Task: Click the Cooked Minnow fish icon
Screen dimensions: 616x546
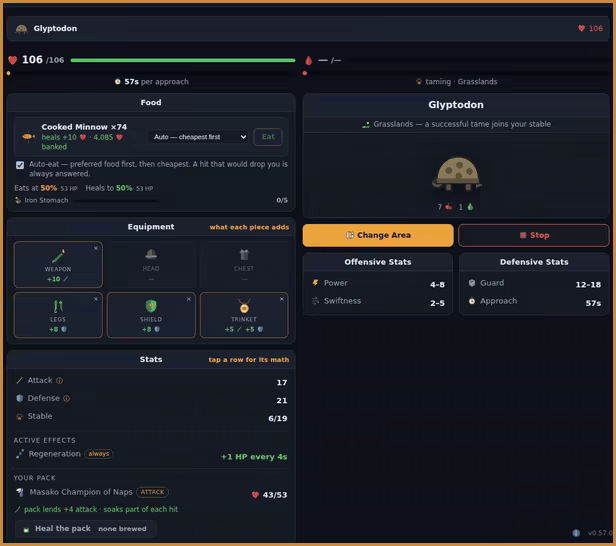Action: coord(28,136)
